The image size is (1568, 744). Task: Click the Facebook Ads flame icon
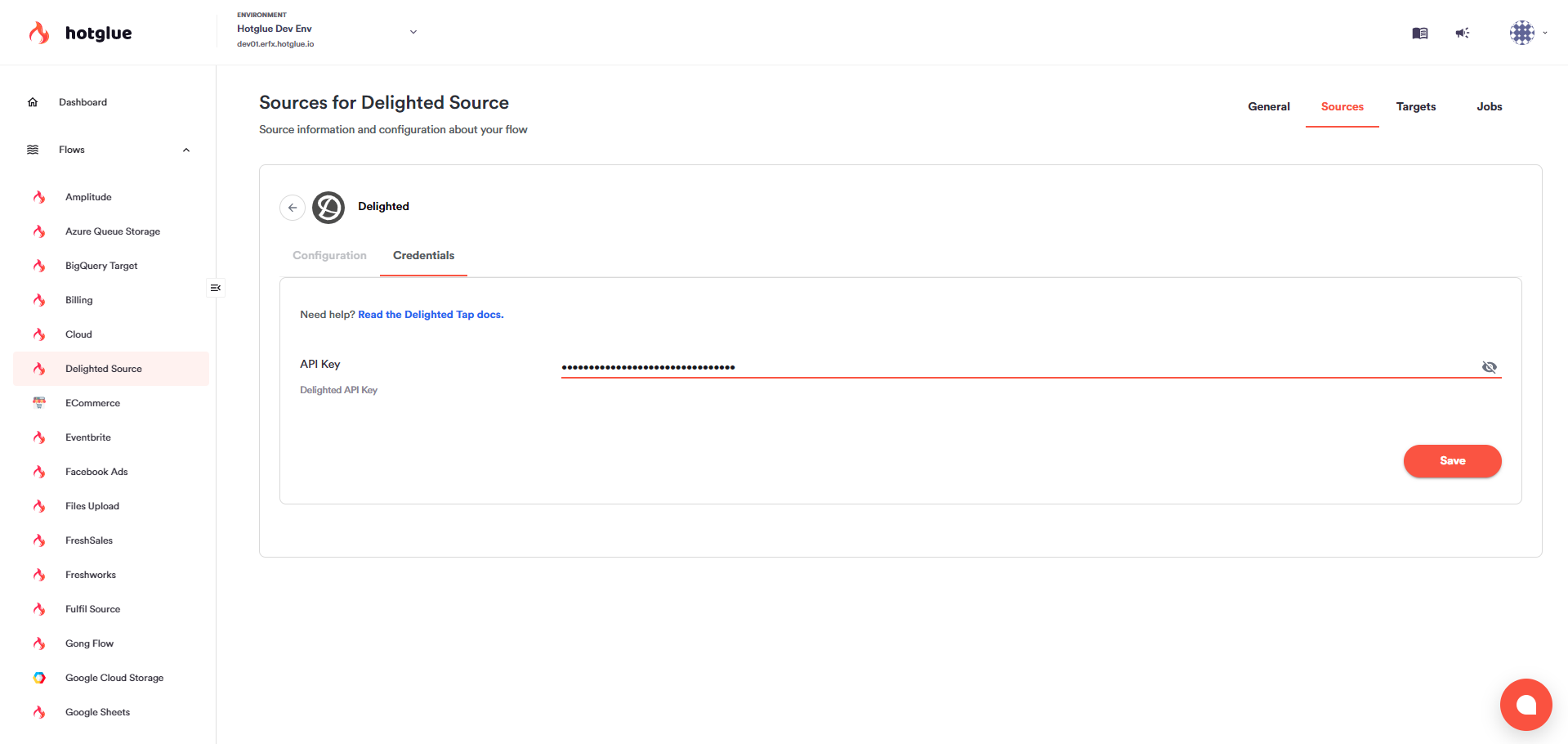pos(39,472)
